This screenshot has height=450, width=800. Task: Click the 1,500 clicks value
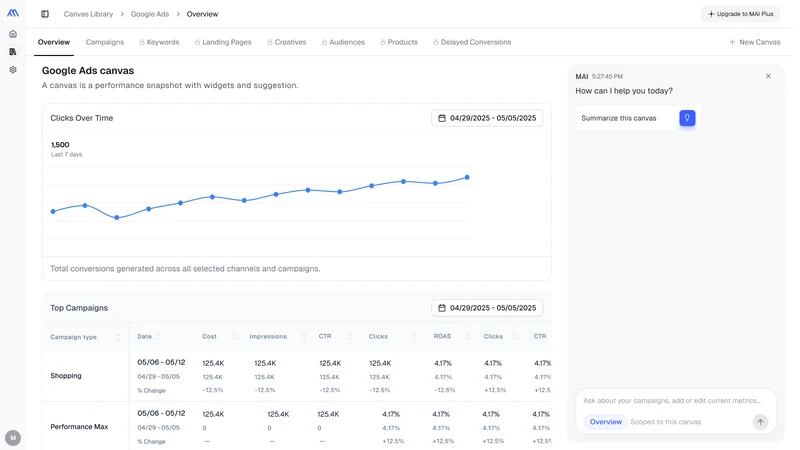60,145
